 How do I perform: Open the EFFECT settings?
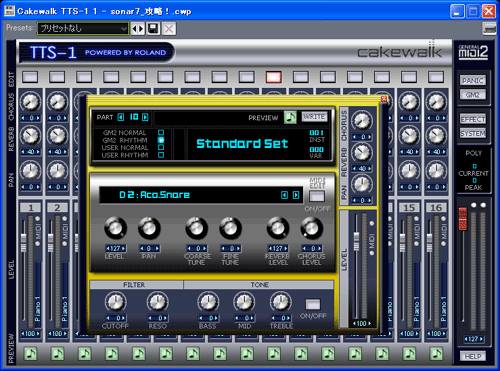(x=473, y=119)
